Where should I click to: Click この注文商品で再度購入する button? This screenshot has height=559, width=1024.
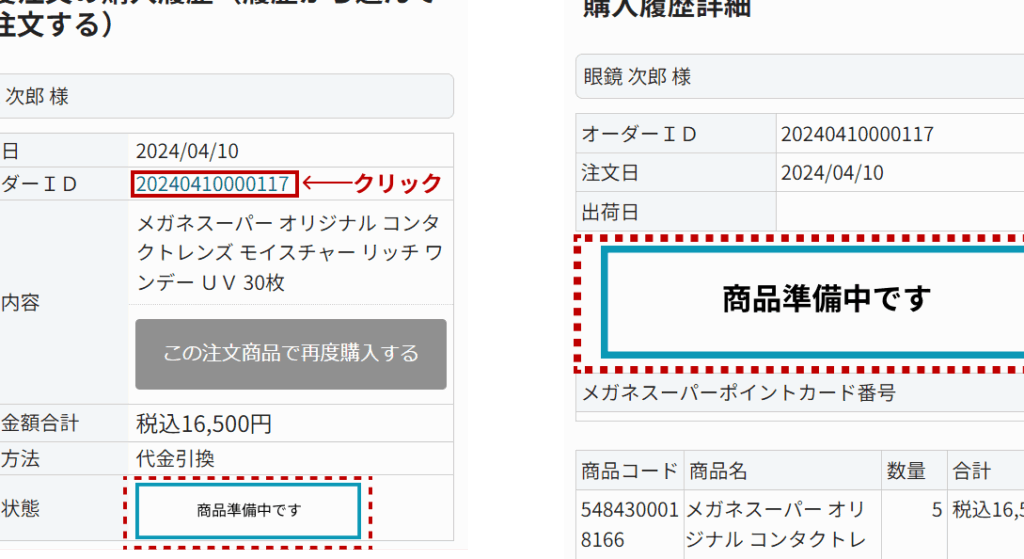(x=291, y=354)
